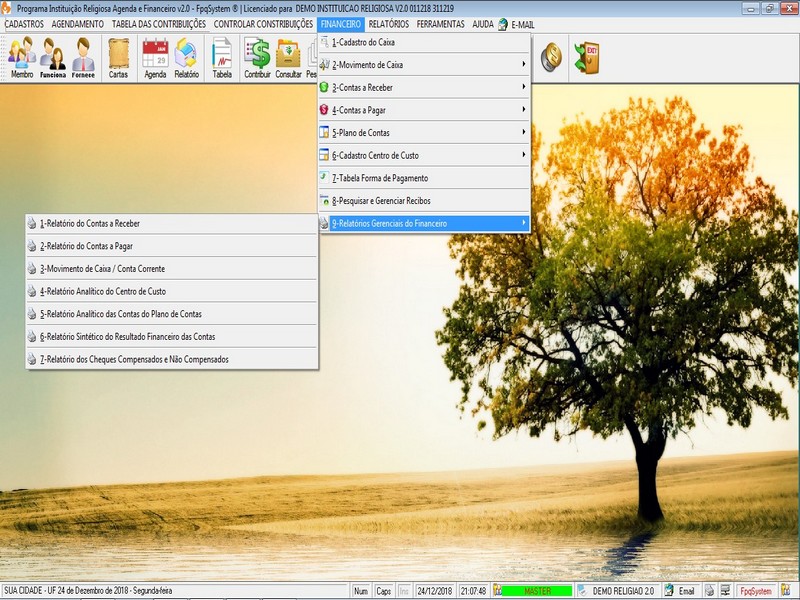Screen dimensions: 800x600
Task: Open 2-Relatório do Contas a Pagar
Action: pyautogui.click(x=172, y=246)
